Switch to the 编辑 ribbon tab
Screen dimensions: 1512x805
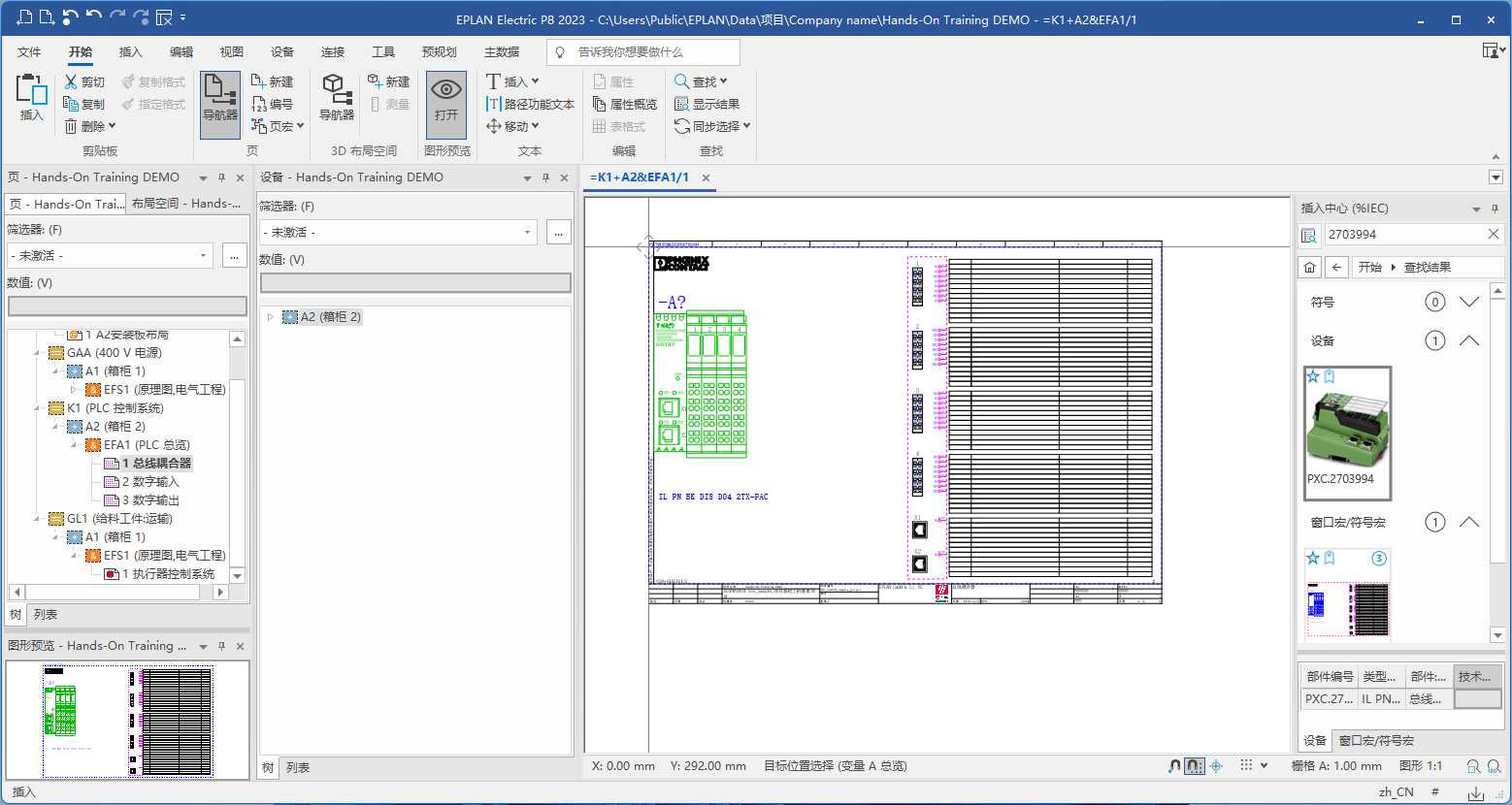[x=181, y=52]
